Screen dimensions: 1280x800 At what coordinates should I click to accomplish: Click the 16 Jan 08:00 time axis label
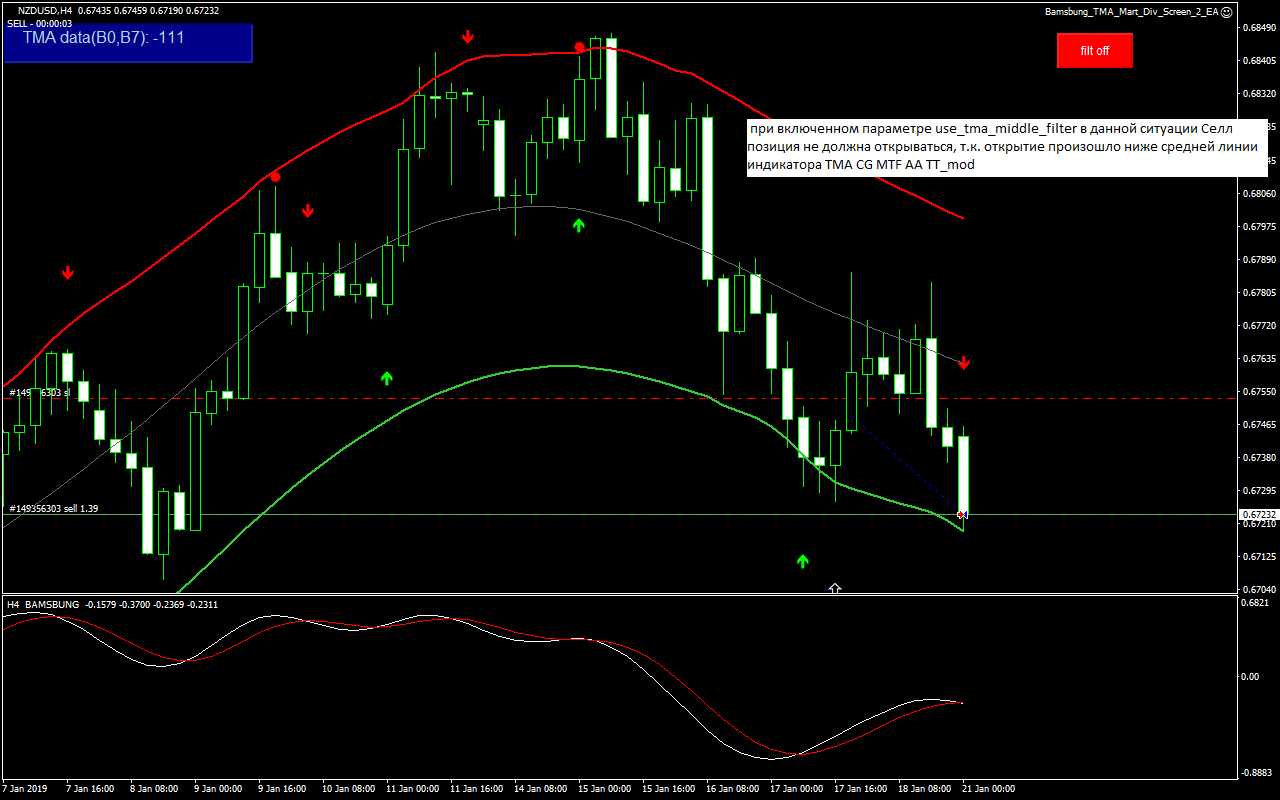pos(733,789)
